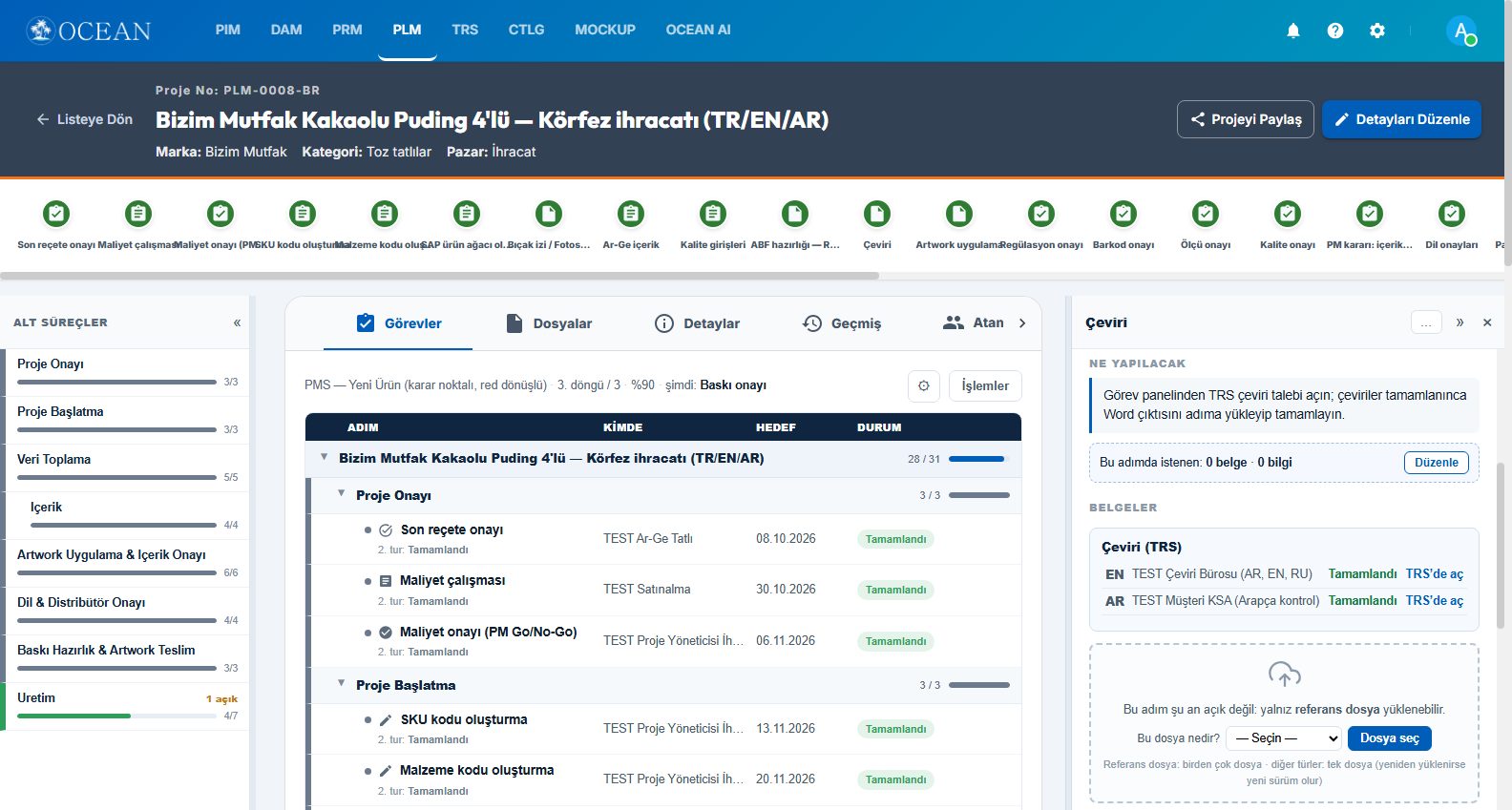Select the Çeviri step icon
Viewport: 1512px width, 810px height.
[x=877, y=214]
